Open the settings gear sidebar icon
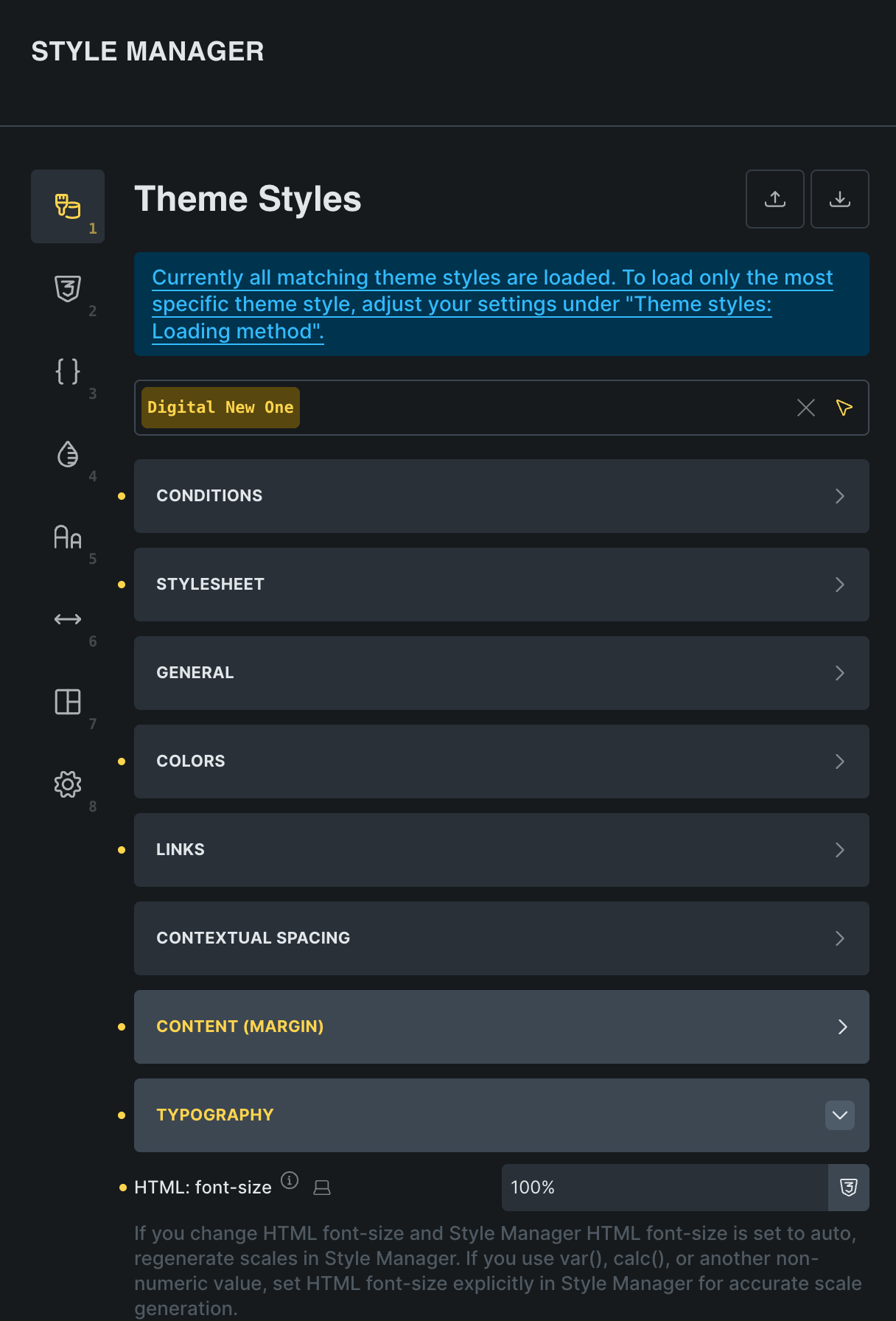 tap(68, 784)
